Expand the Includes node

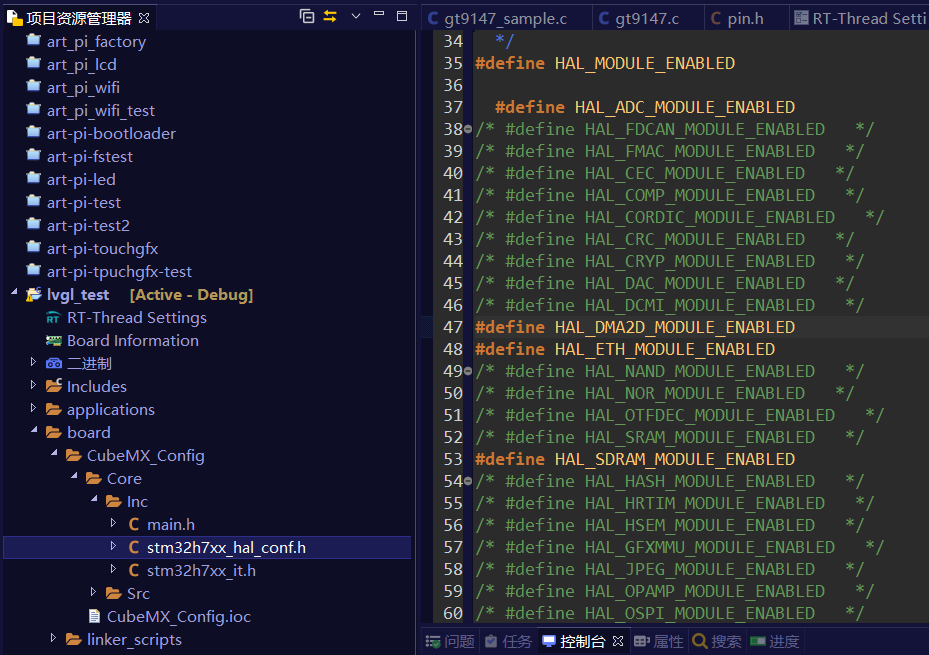click(33, 385)
